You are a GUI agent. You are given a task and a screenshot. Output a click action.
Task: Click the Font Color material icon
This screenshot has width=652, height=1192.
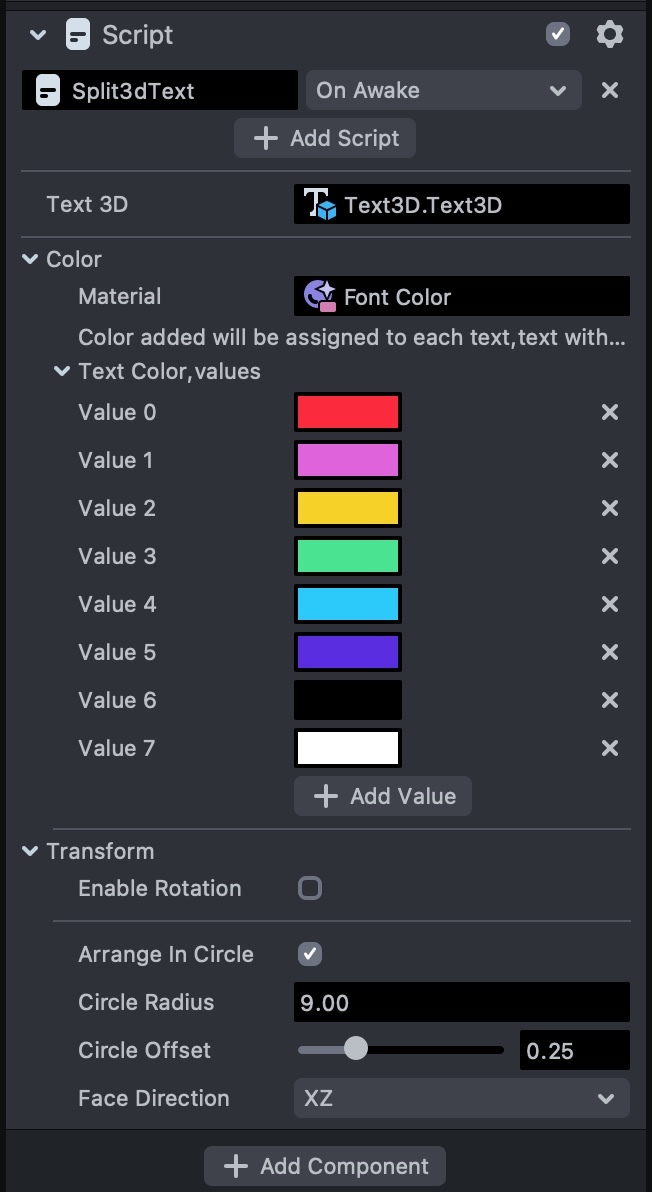[320, 297]
